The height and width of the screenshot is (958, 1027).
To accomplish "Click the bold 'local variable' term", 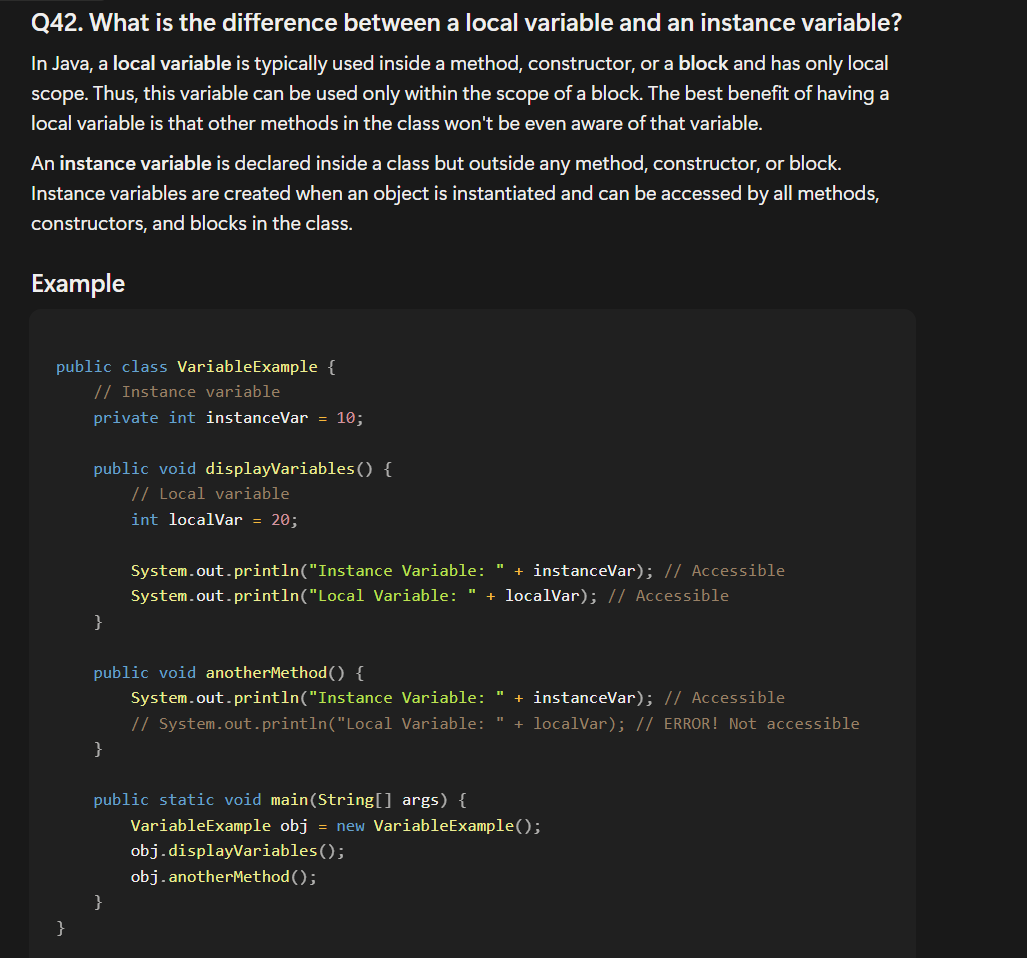I will tap(172, 64).
